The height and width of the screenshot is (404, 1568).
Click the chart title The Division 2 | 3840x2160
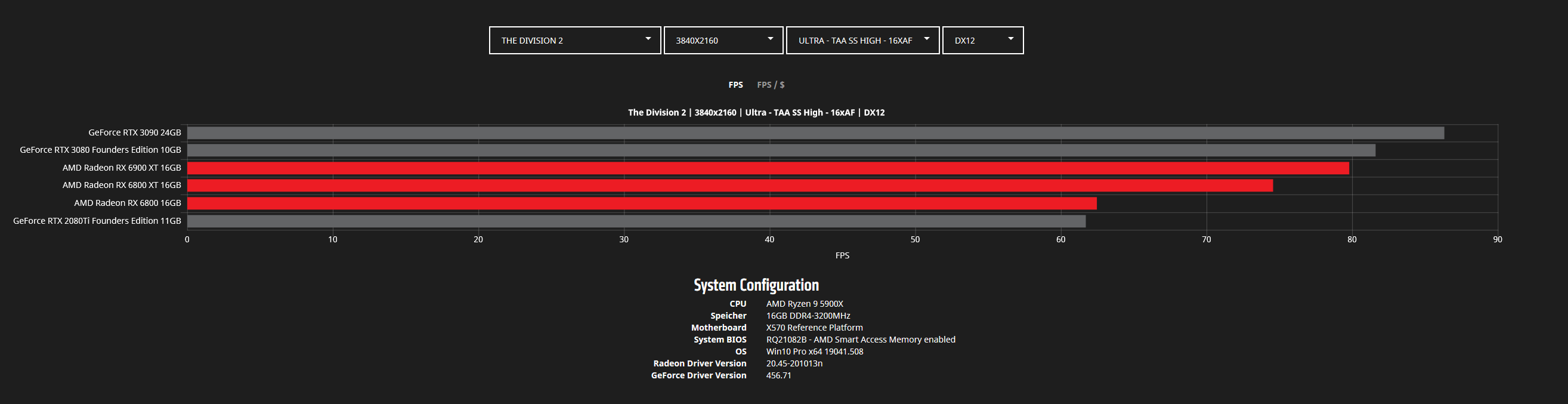(757, 113)
